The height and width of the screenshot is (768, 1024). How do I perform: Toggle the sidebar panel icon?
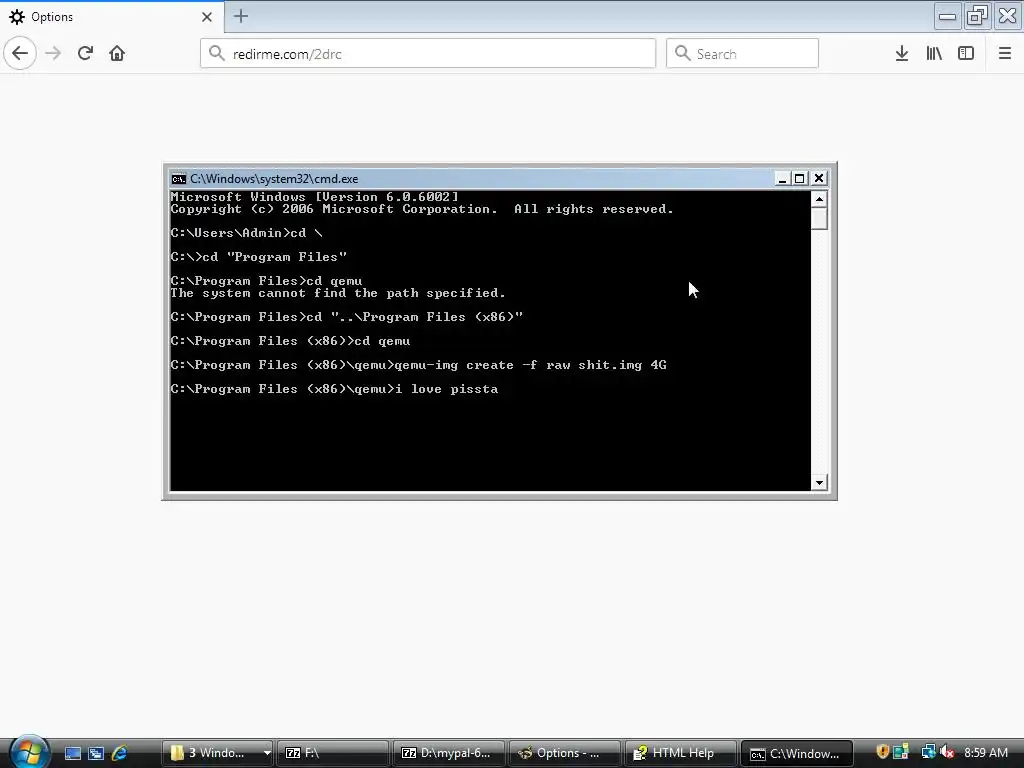click(966, 54)
